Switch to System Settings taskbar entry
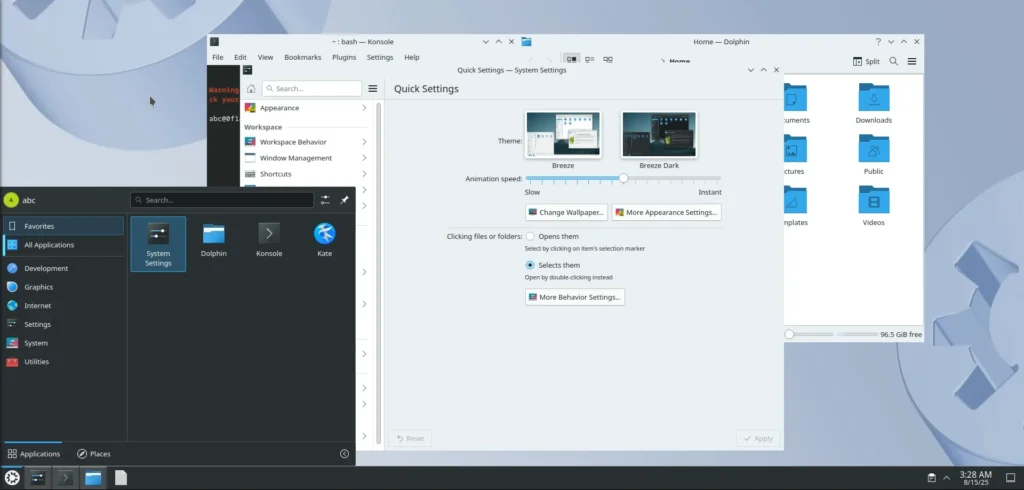 37,478
